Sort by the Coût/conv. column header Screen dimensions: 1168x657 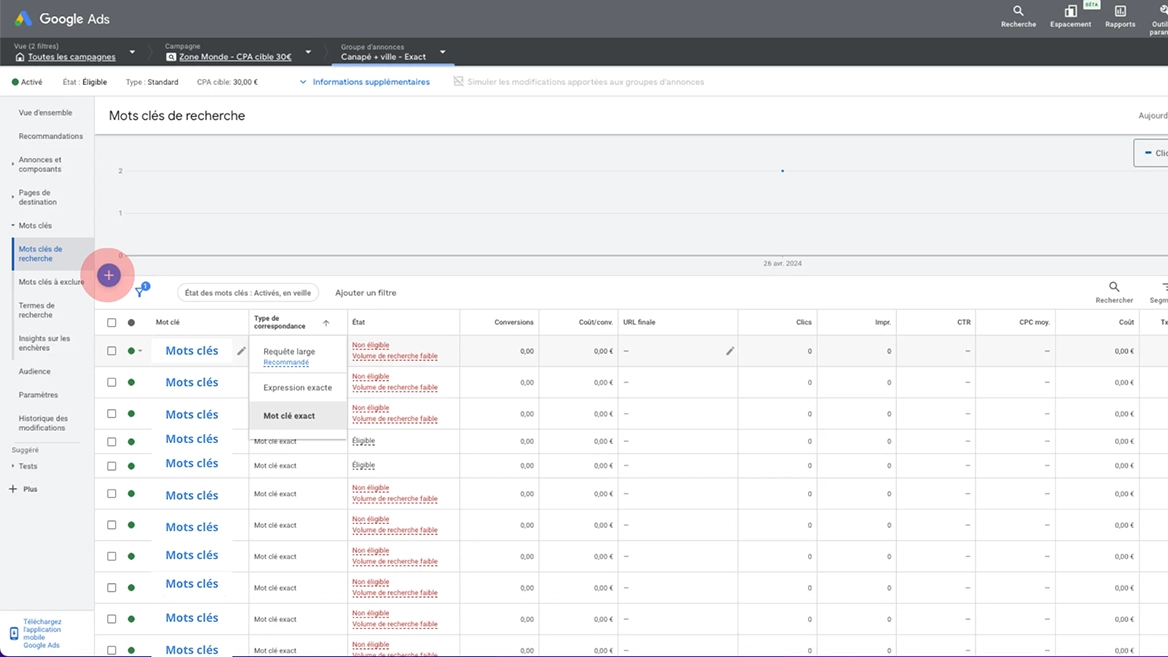[x=596, y=323]
